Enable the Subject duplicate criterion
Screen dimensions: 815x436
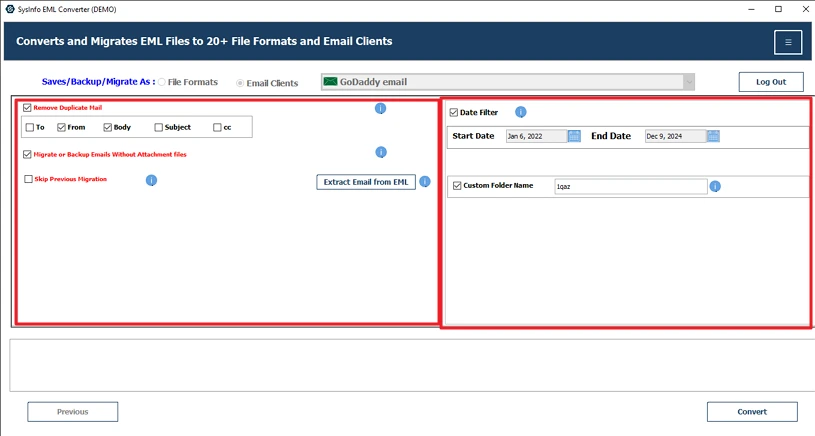159,127
